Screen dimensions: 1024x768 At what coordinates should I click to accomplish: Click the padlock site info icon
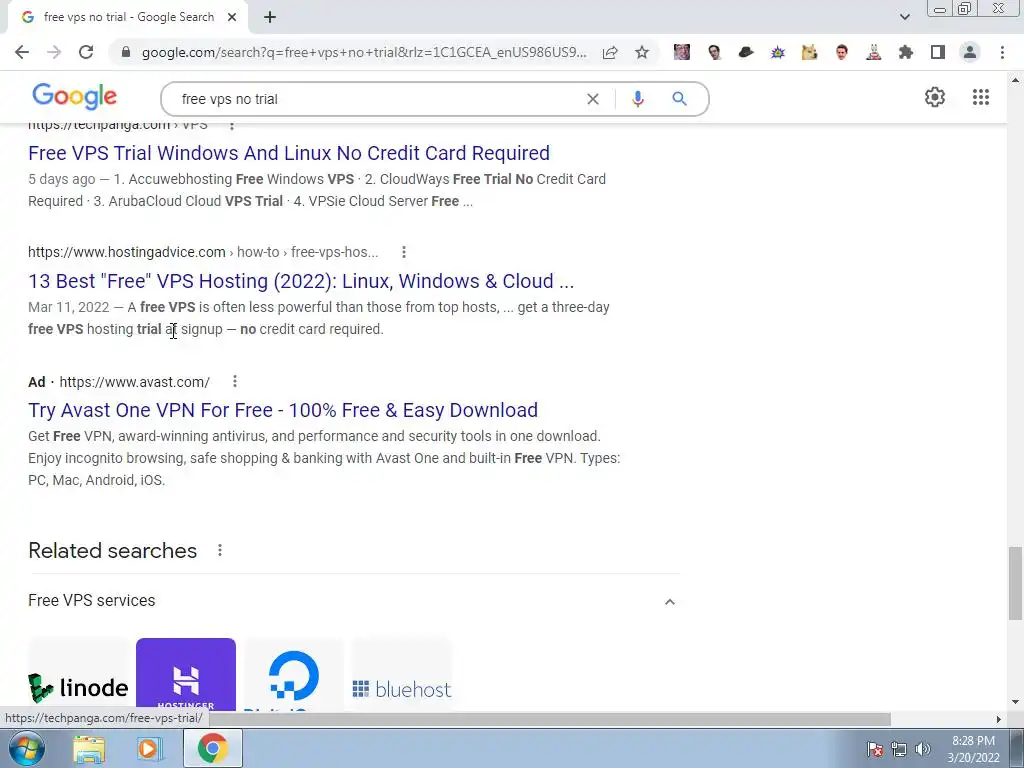coord(126,52)
